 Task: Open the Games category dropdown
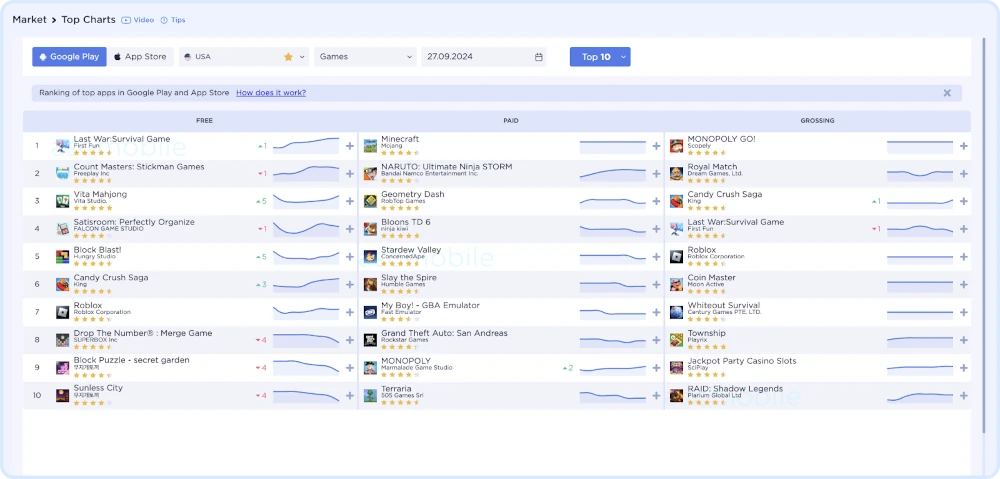(365, 57)
